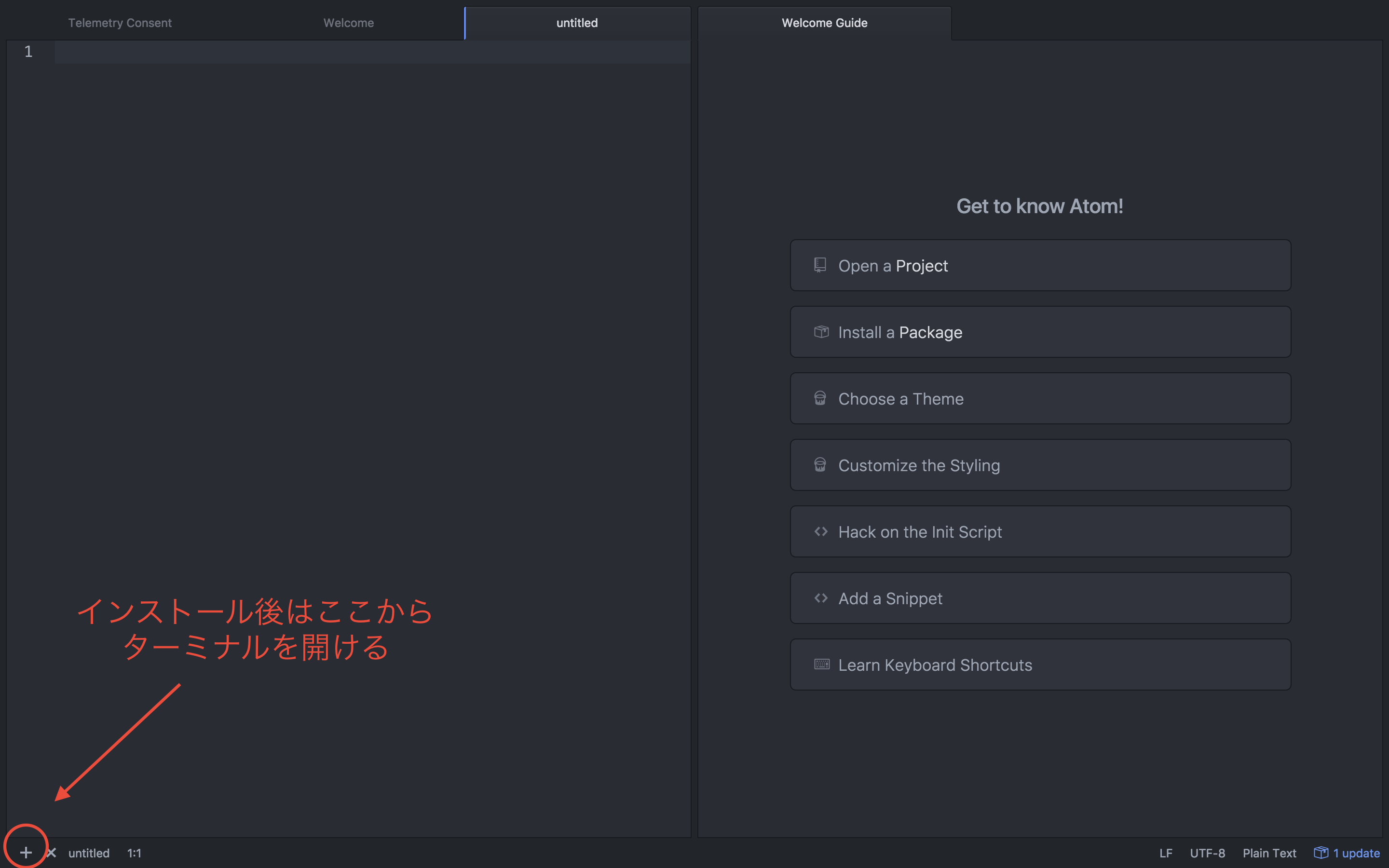1389x868 pixels.
Task: Open the UTF-8 encoding selector
Action: [1207, 853]
